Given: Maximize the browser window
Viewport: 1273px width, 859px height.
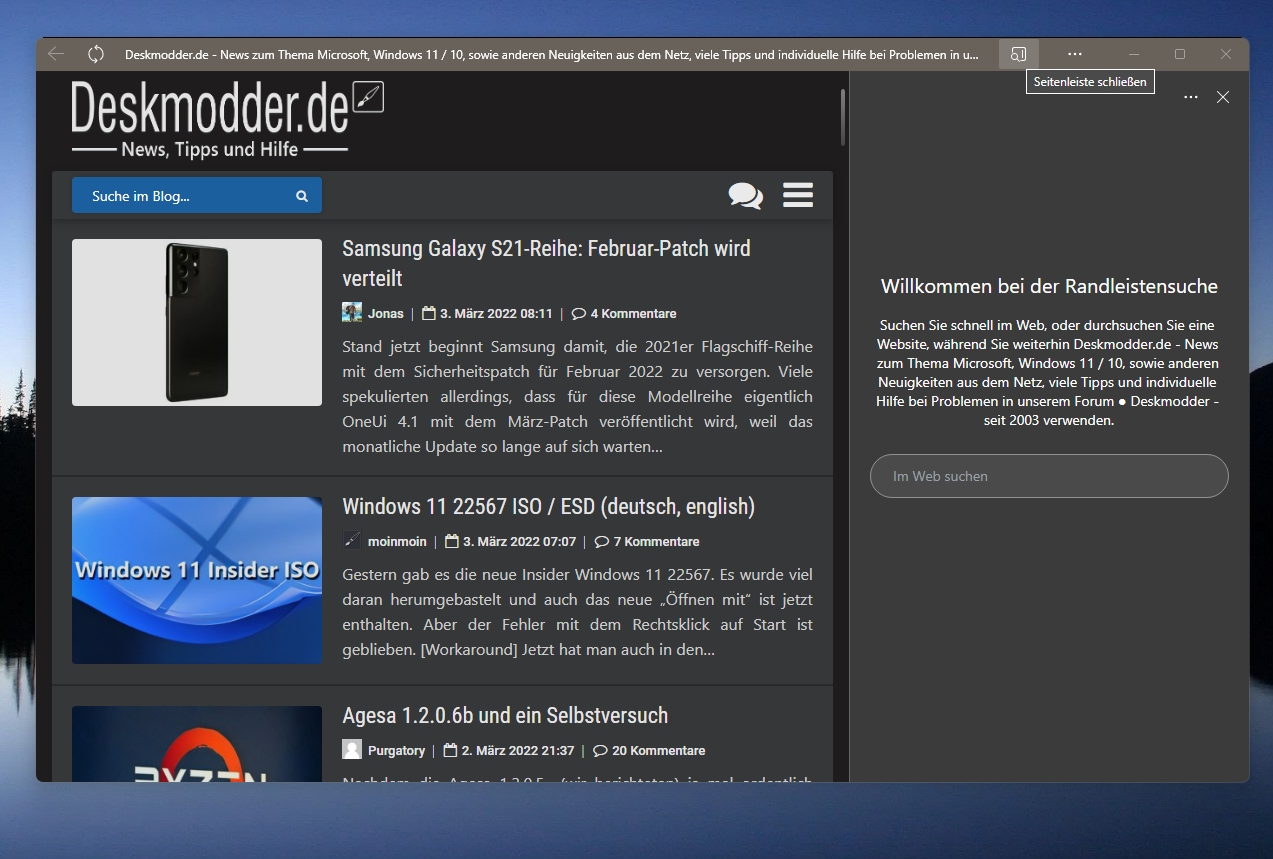Looking at the screenshot, I should (1180, 54).
